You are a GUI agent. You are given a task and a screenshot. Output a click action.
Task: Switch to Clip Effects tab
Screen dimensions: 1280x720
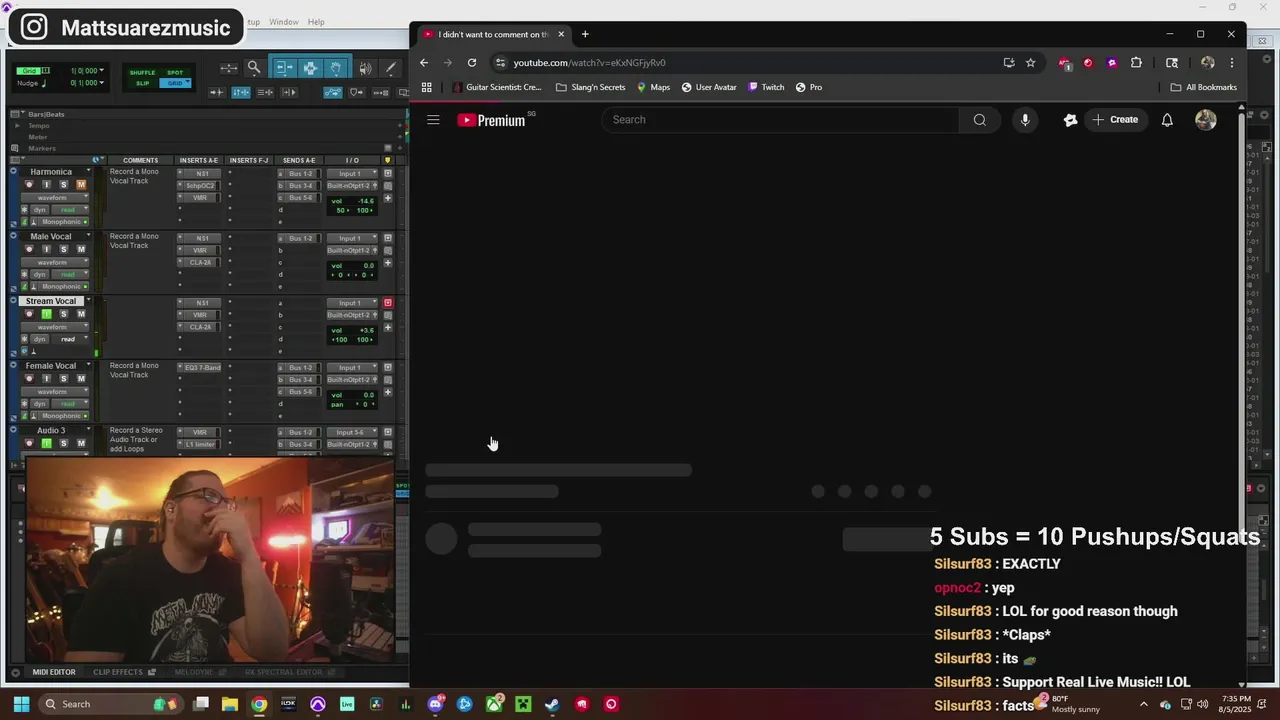pos(118,672)
